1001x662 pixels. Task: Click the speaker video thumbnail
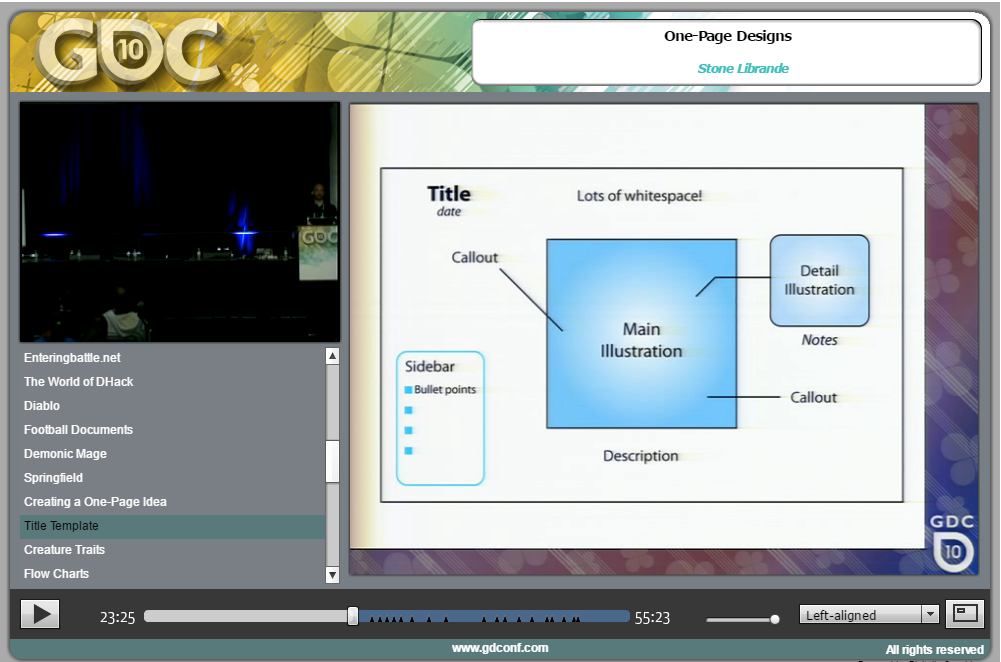coord(180,222)
